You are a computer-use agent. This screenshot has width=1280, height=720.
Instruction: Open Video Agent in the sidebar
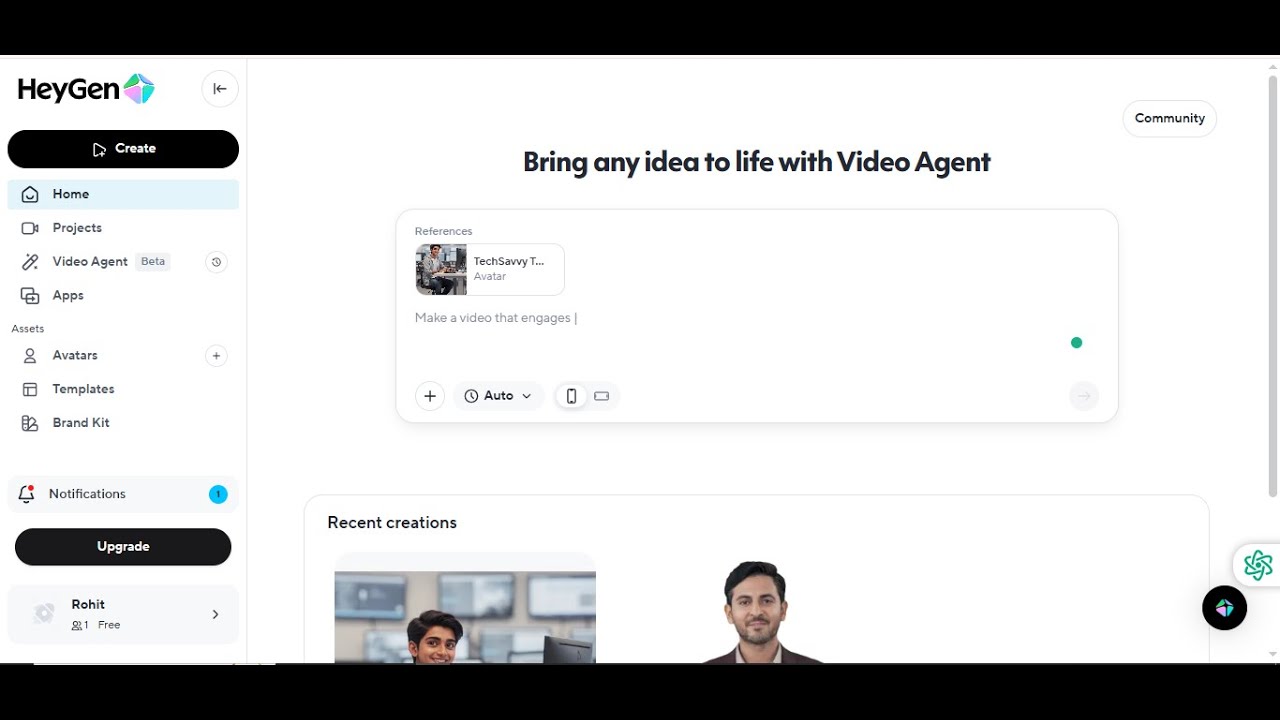90,262
